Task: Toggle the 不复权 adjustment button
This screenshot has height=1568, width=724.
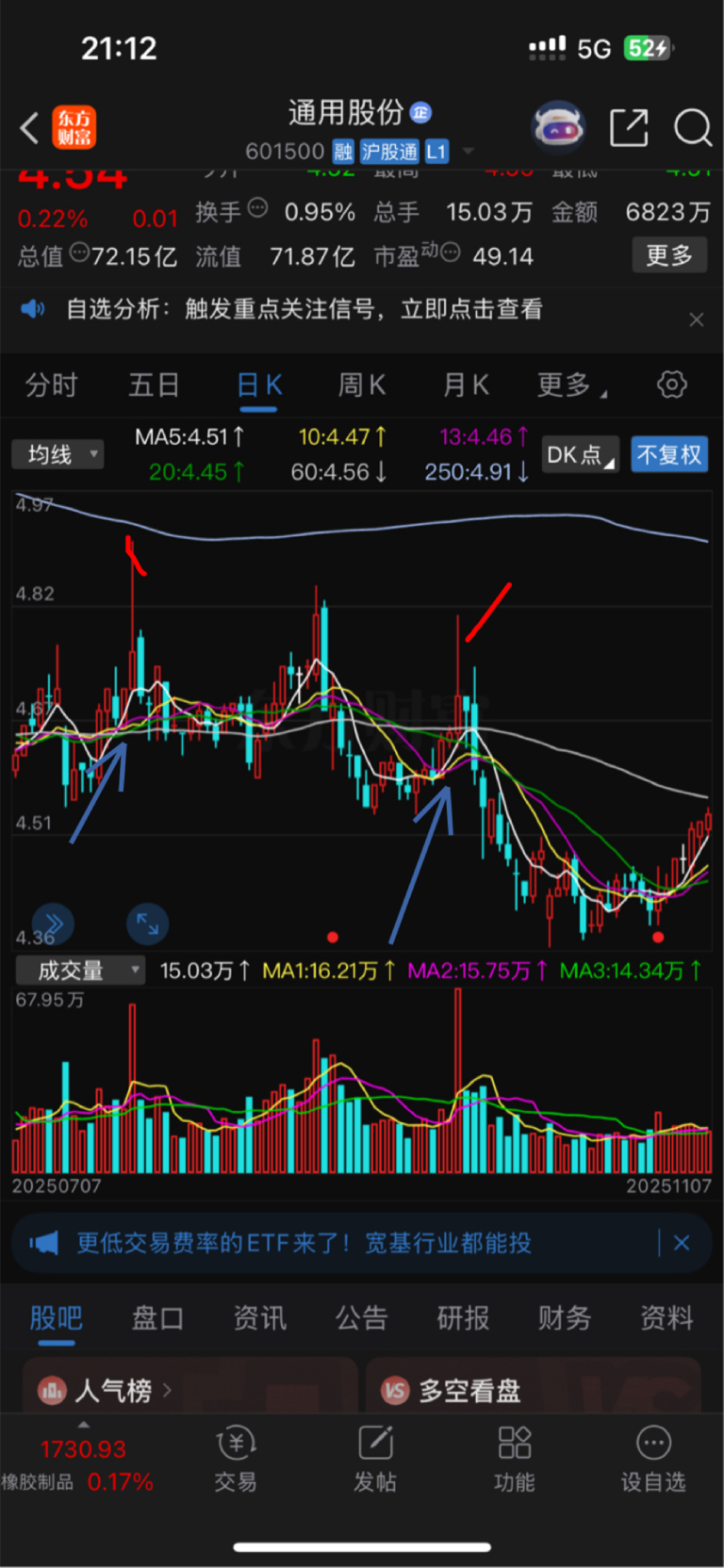Action: coord(669,455)
